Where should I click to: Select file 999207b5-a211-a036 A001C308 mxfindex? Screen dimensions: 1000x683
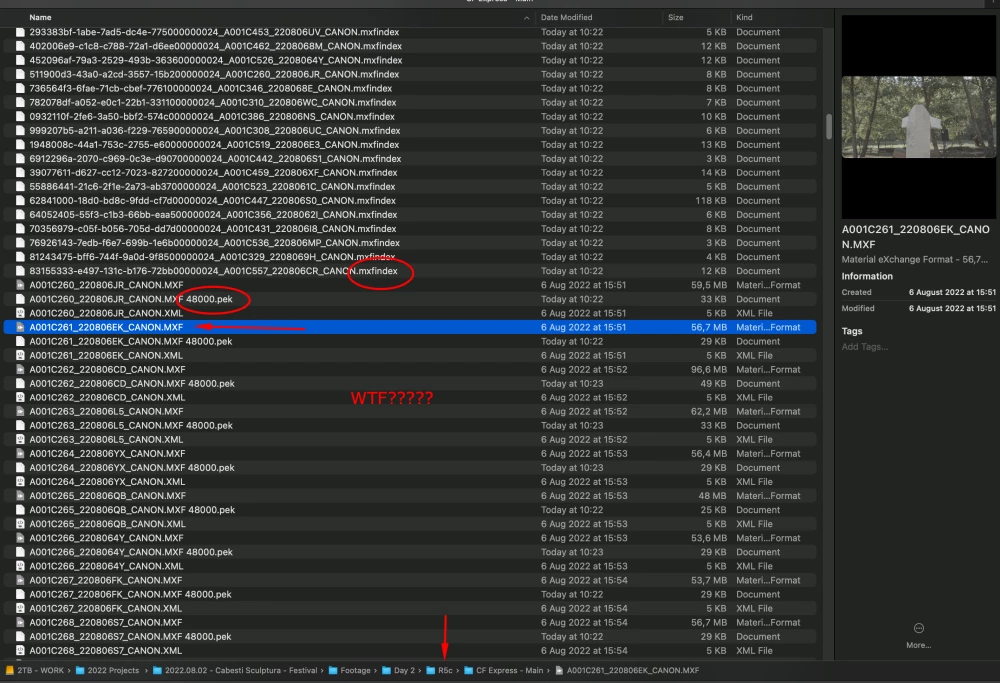tap(215, 130)
